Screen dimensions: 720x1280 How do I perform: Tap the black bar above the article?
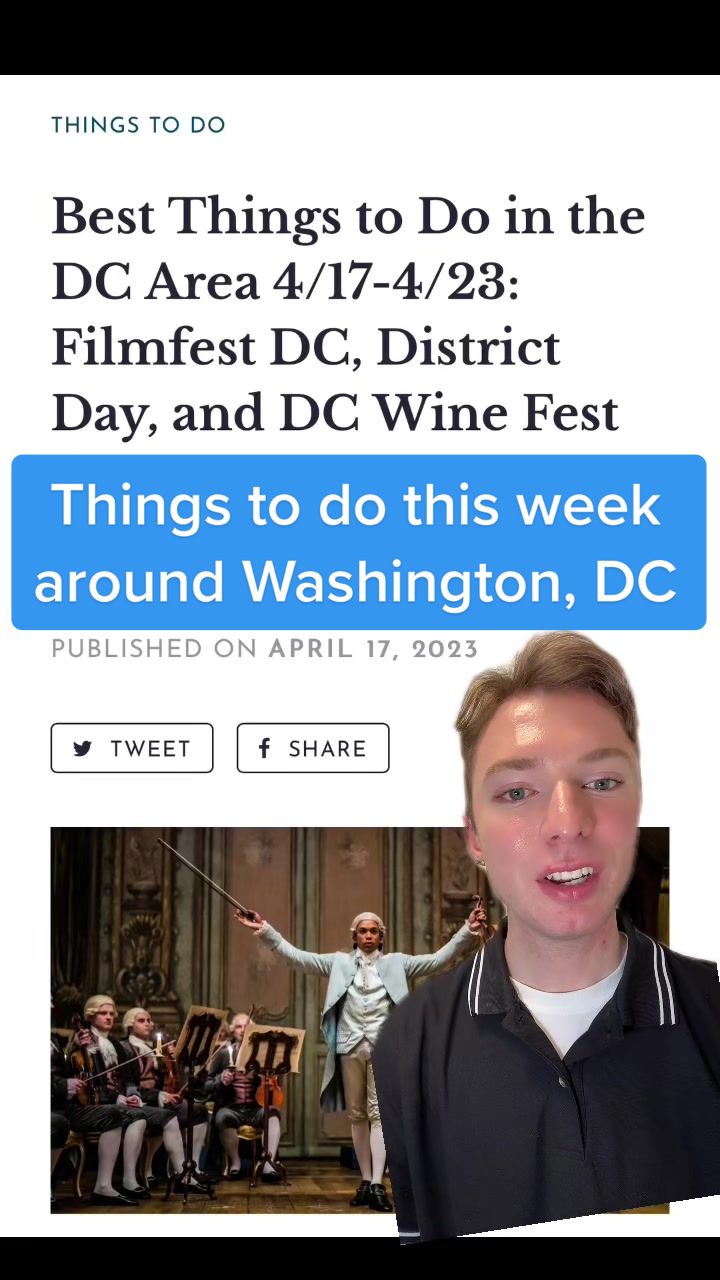tap(360, 37)
